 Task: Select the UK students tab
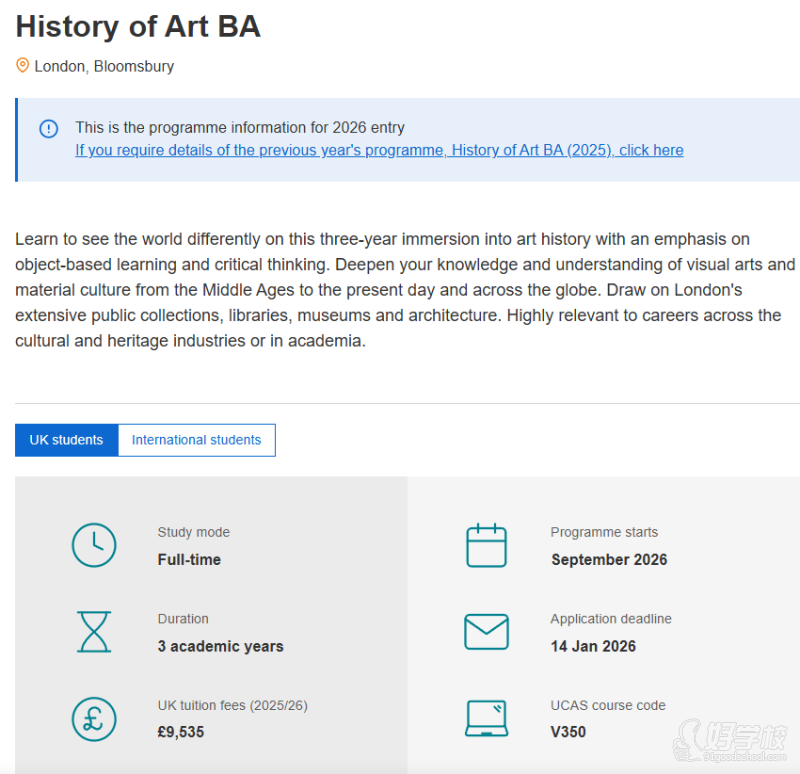66,440
